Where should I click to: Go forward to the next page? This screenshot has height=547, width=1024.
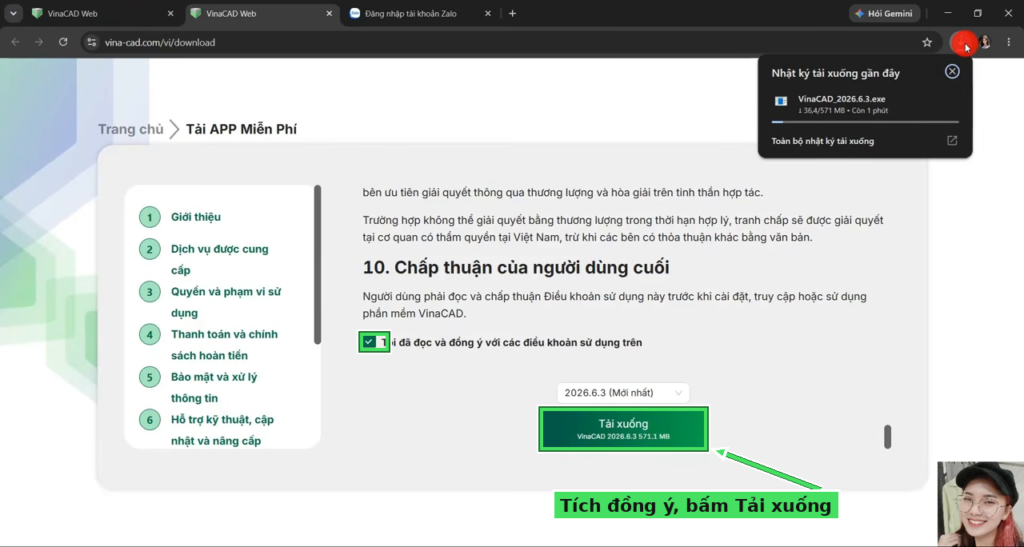39,42
